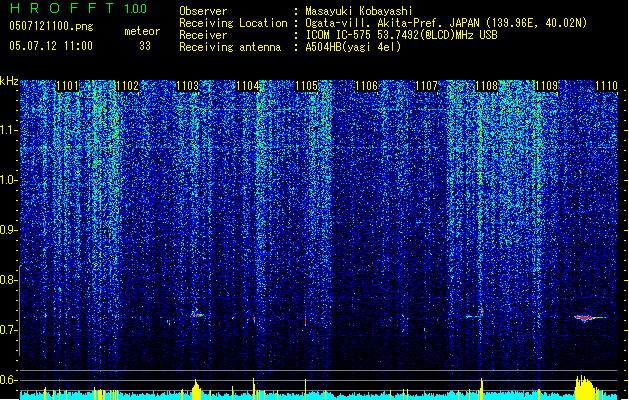Image resolution: width=629 pixels, height=400 pixels.
Task: Click the Receiver label
Action: coord(203,35)
